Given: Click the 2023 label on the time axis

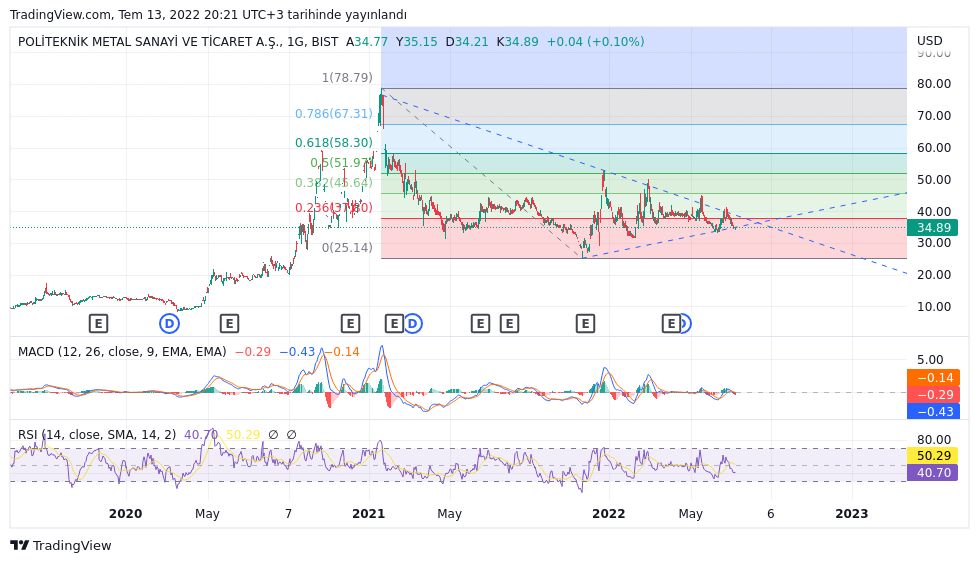Looking at the screenshot, I should click(852, 514).
